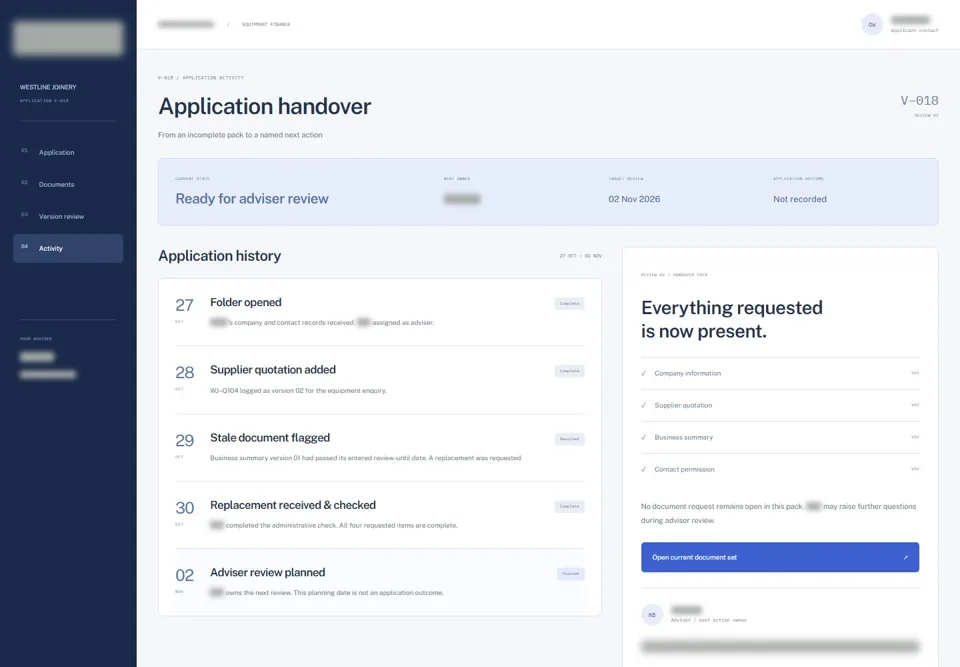
Task: Click the Ready for adviser review status
Action: 252,198
